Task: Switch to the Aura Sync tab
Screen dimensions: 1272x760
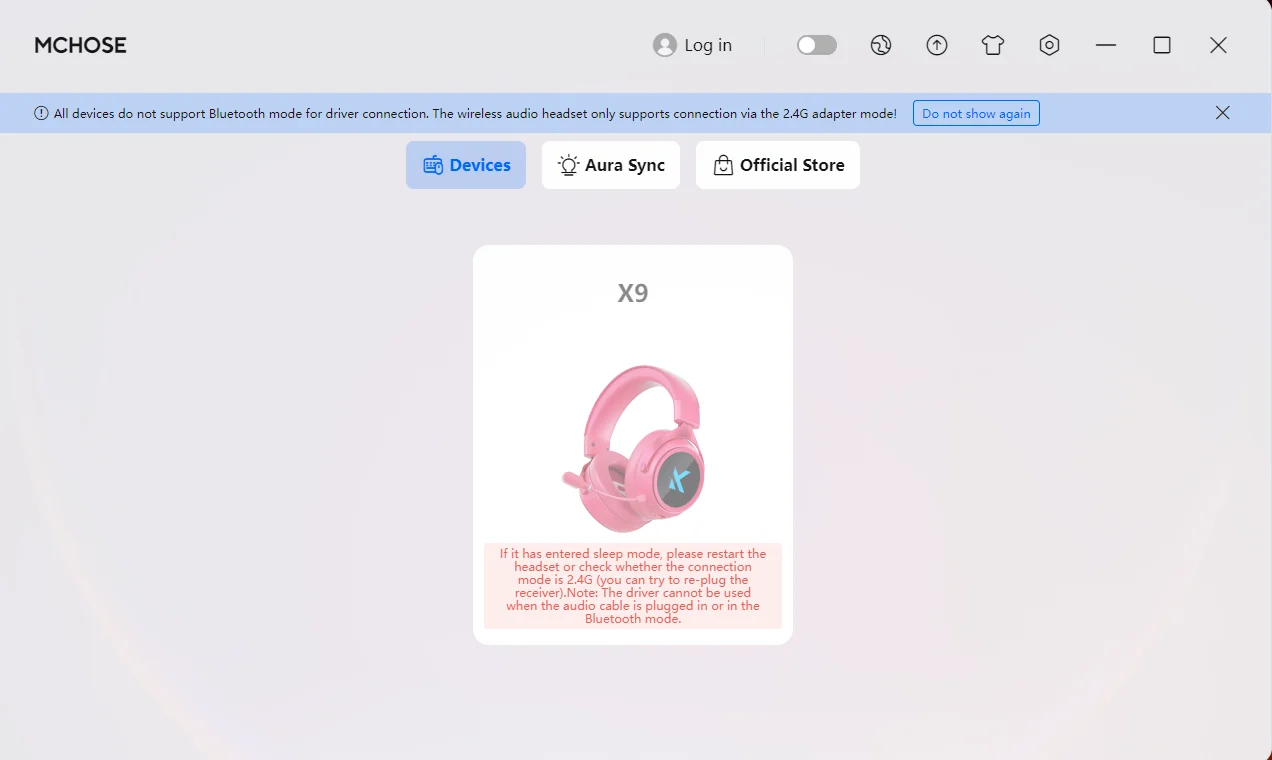Action: click(611, 165)
